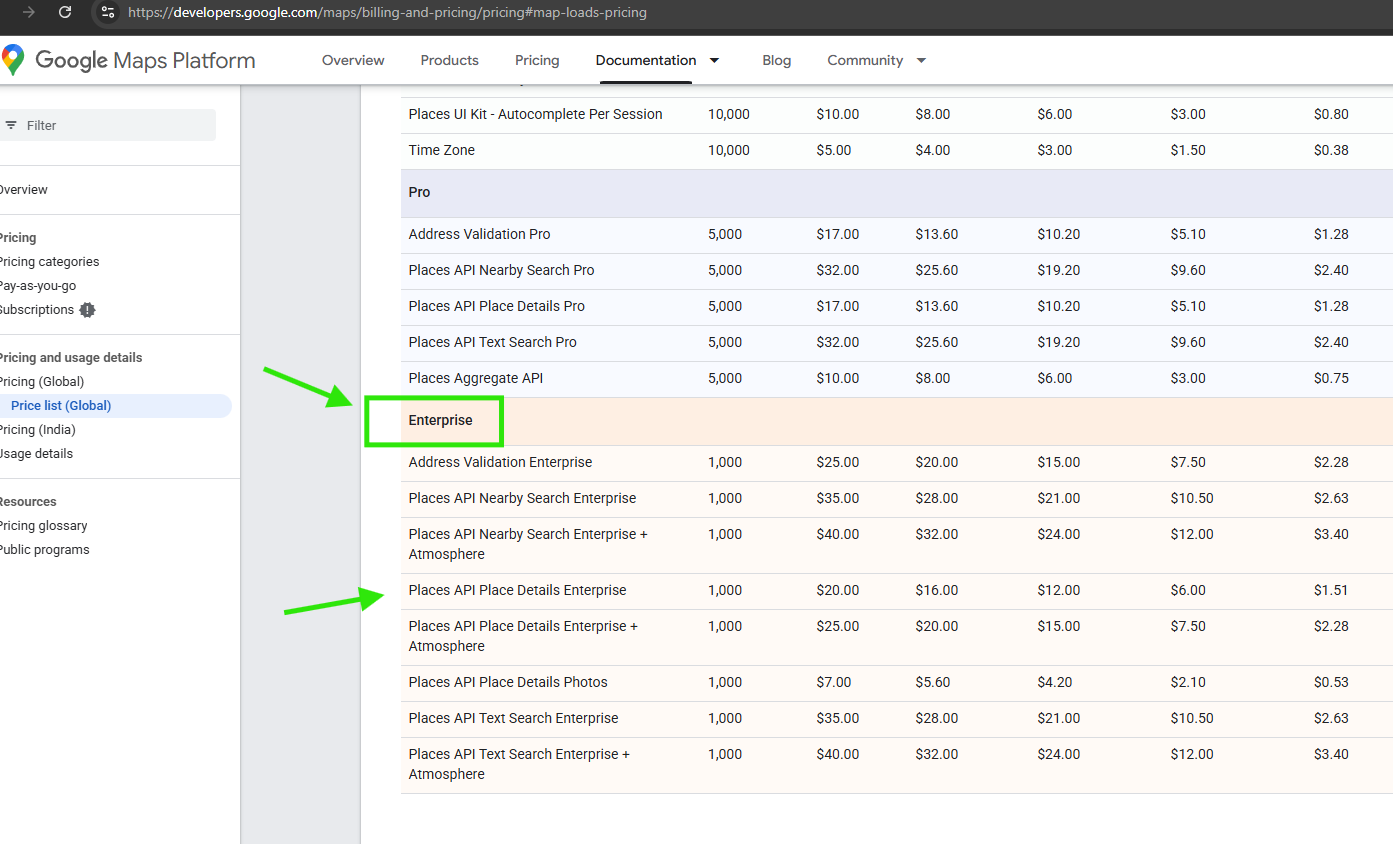Open site information icon in address bar
1393x844 pixels.
click(108, 13)
